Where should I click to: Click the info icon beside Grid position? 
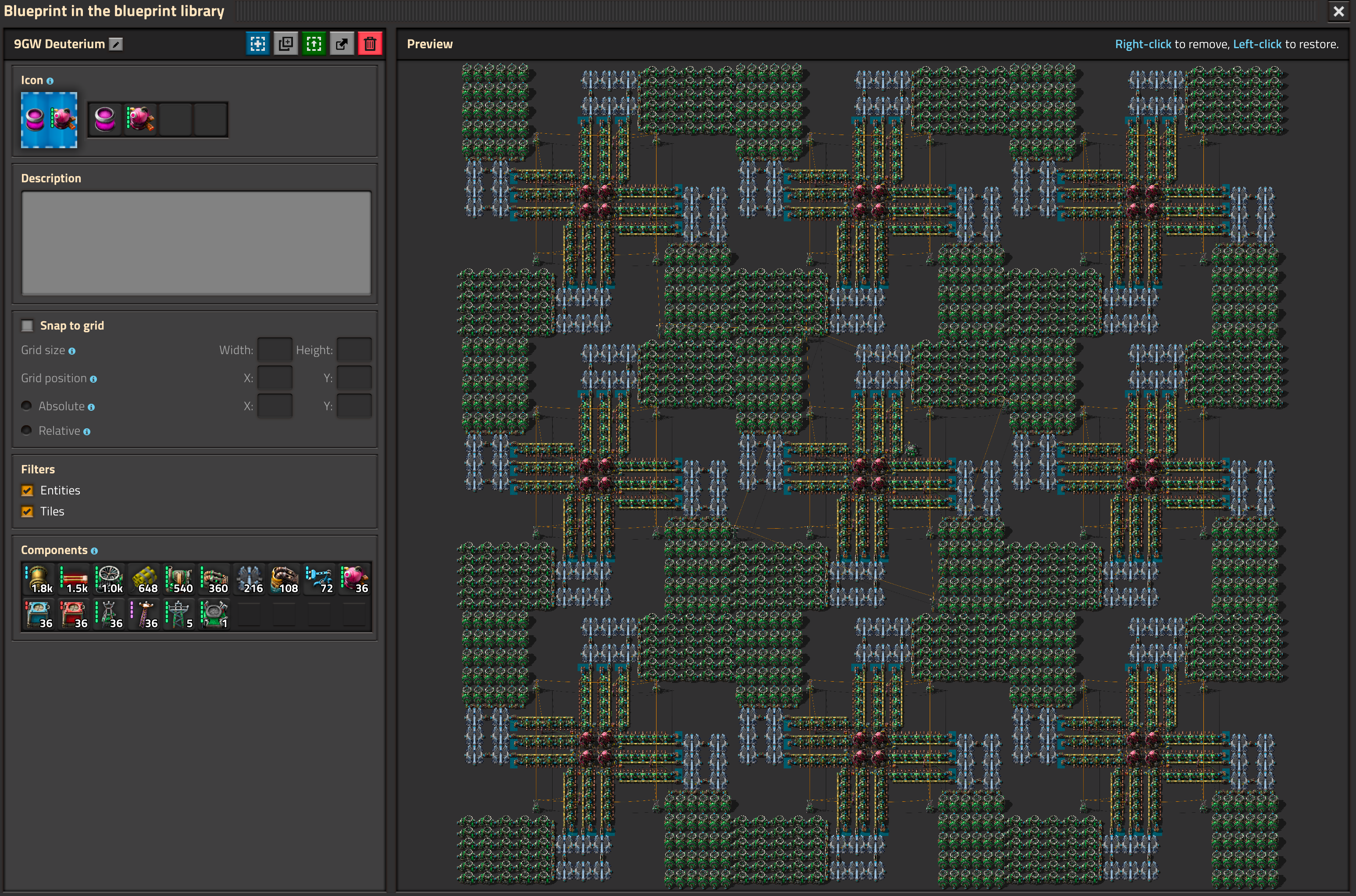93,380
